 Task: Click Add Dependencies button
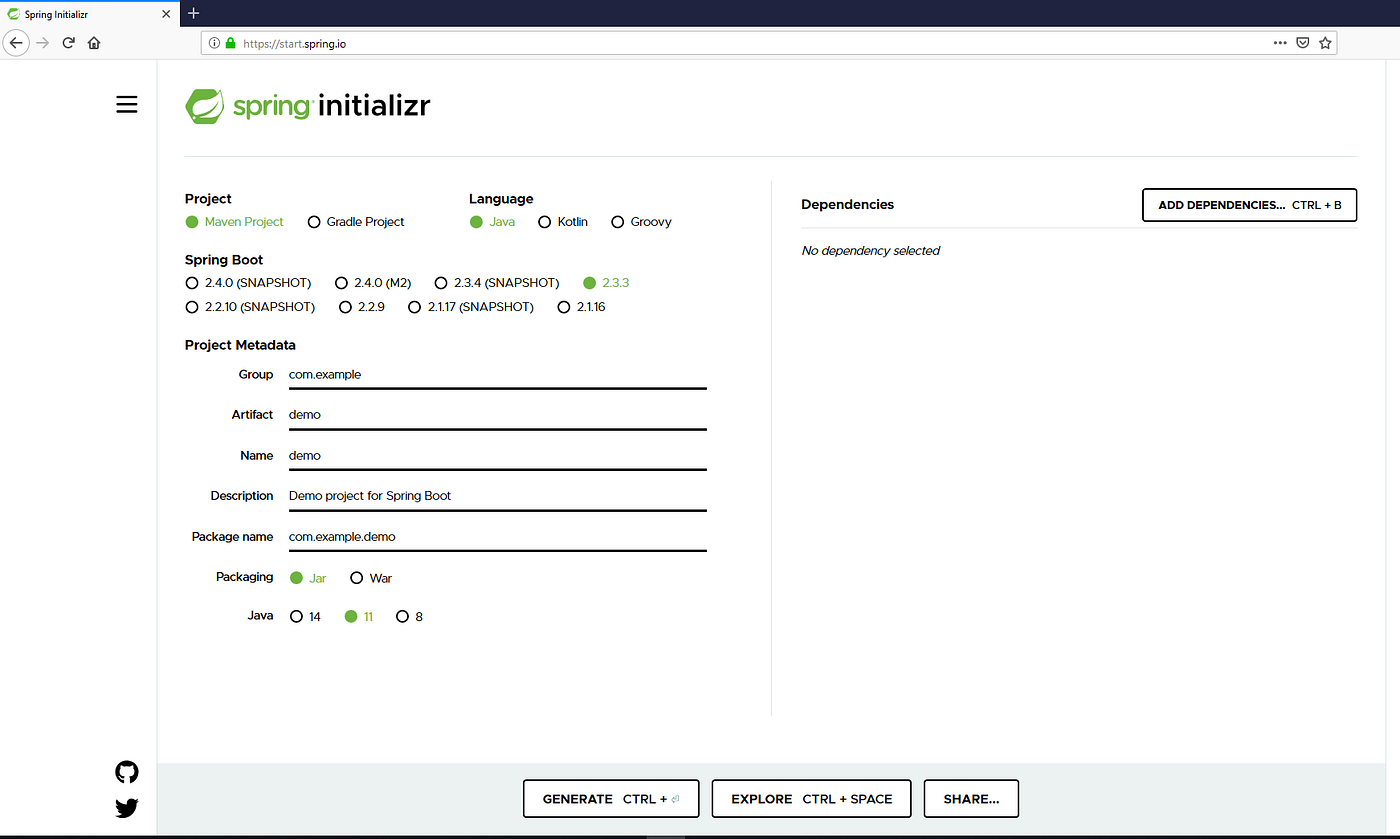click(1249, 205)
